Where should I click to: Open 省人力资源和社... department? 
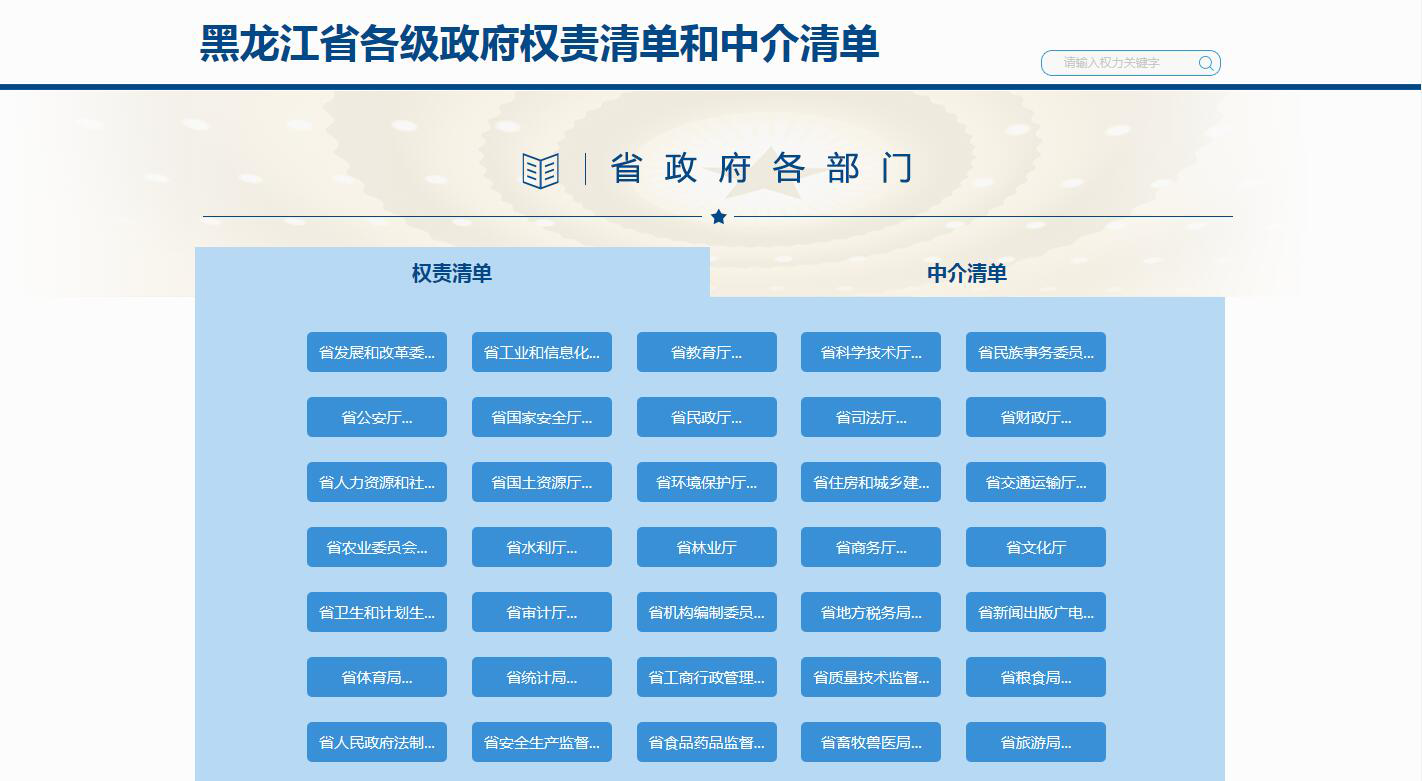377,482
